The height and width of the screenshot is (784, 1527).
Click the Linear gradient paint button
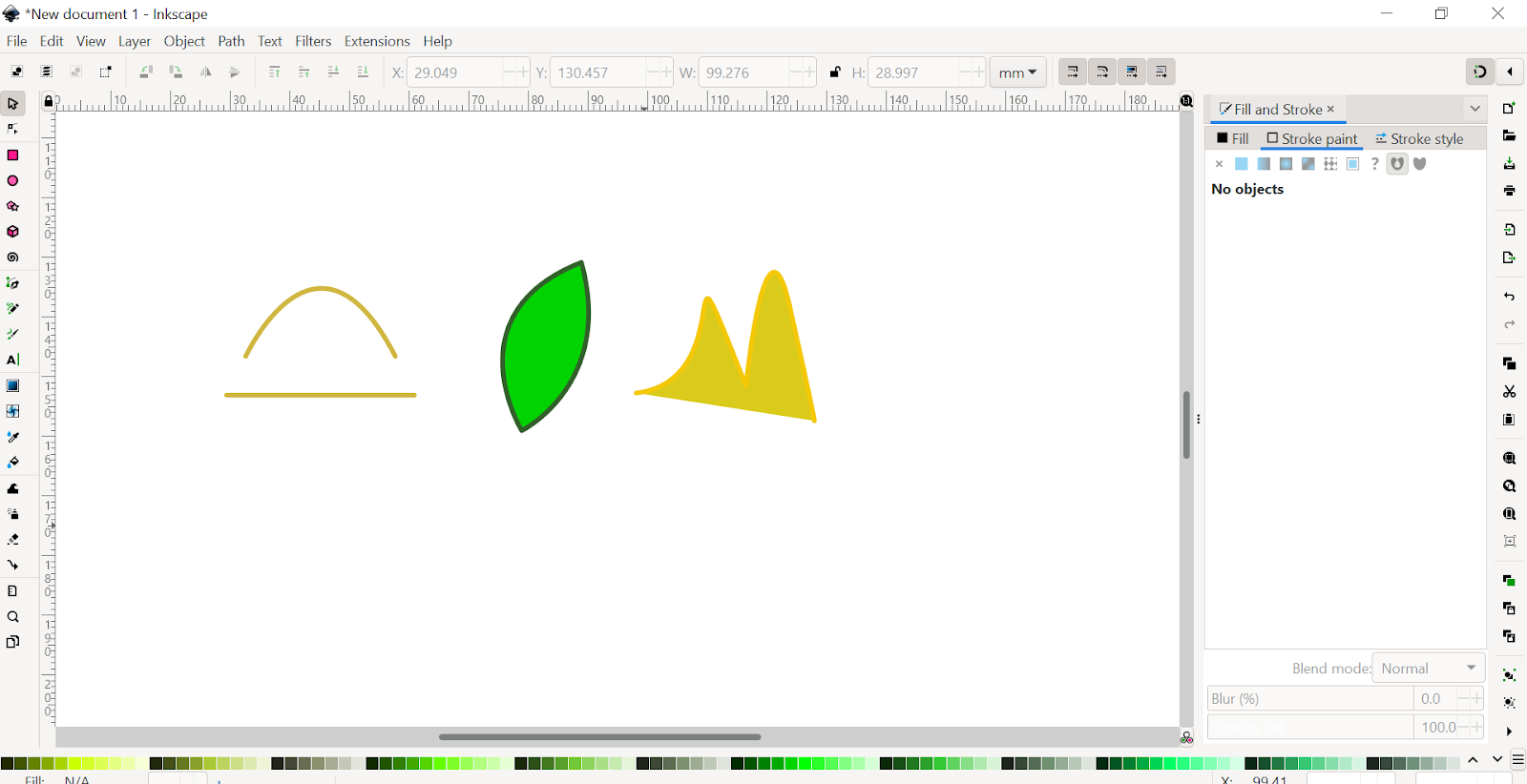coord(1264,164)
